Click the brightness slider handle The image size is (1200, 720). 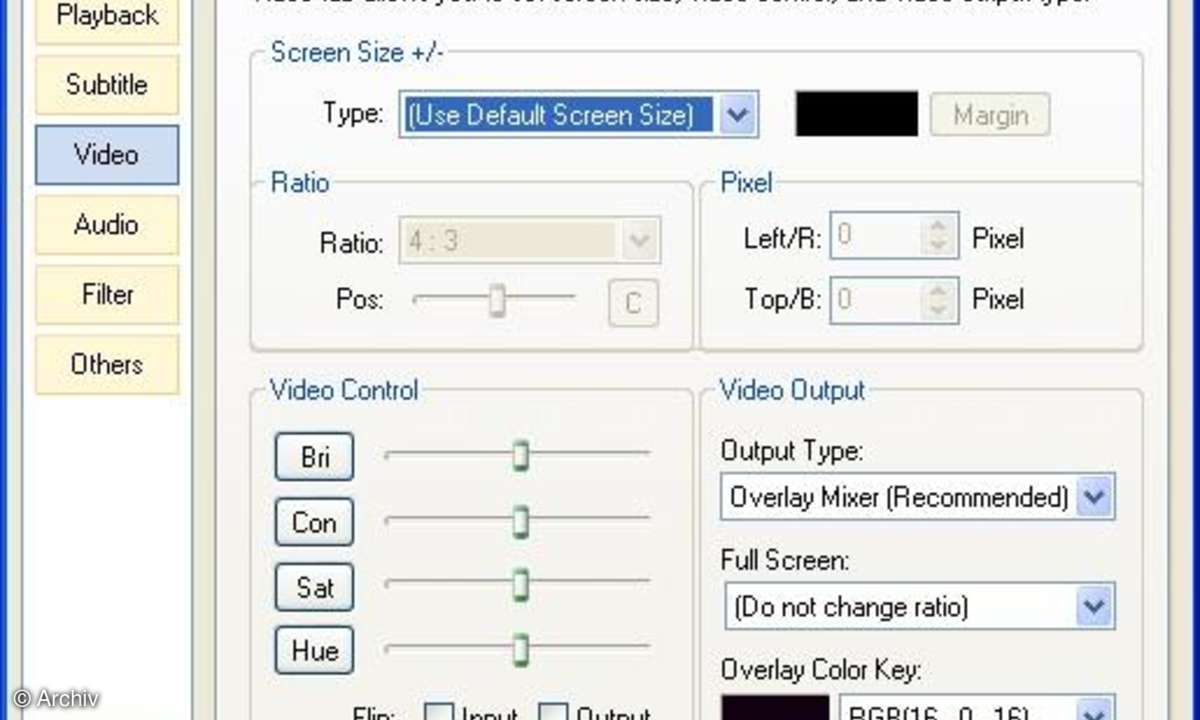point(520,455)
